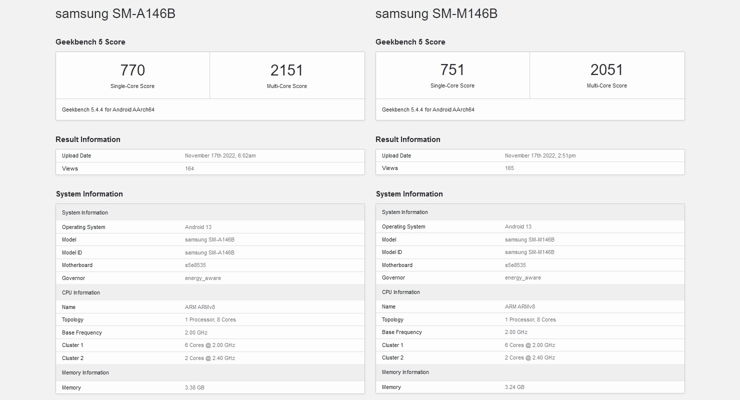This screenshot has height=400, width=740.
Task: Click Single-Core Score label under 770
Action: (x=132, y=86)
